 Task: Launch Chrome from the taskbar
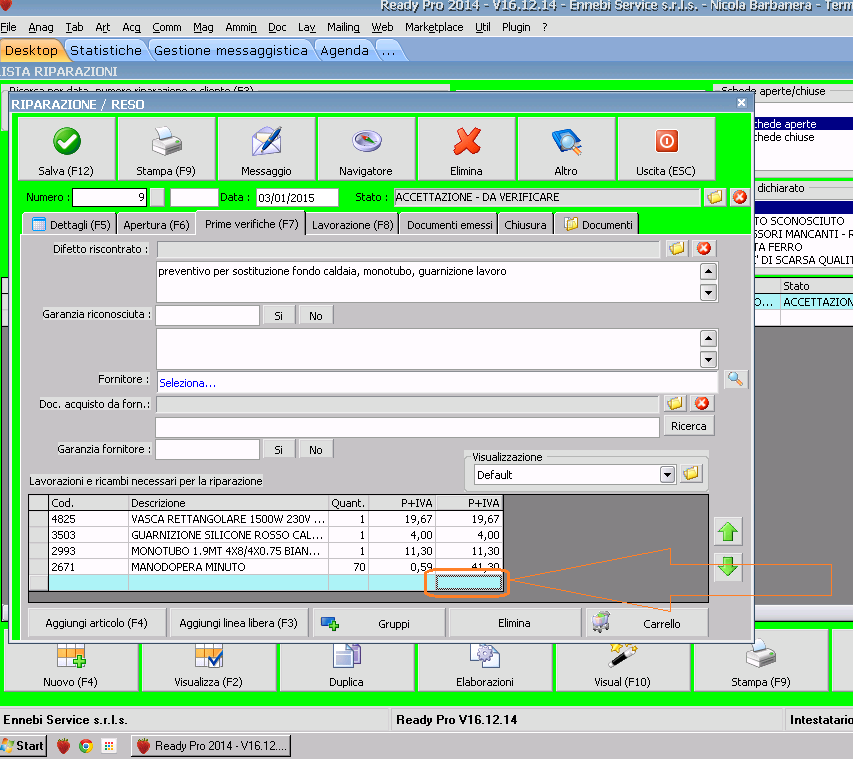click(x=86, y=745)
